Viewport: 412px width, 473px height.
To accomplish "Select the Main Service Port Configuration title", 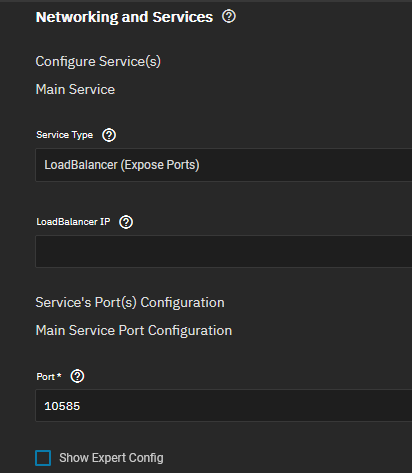I will [x=134, y=331].
